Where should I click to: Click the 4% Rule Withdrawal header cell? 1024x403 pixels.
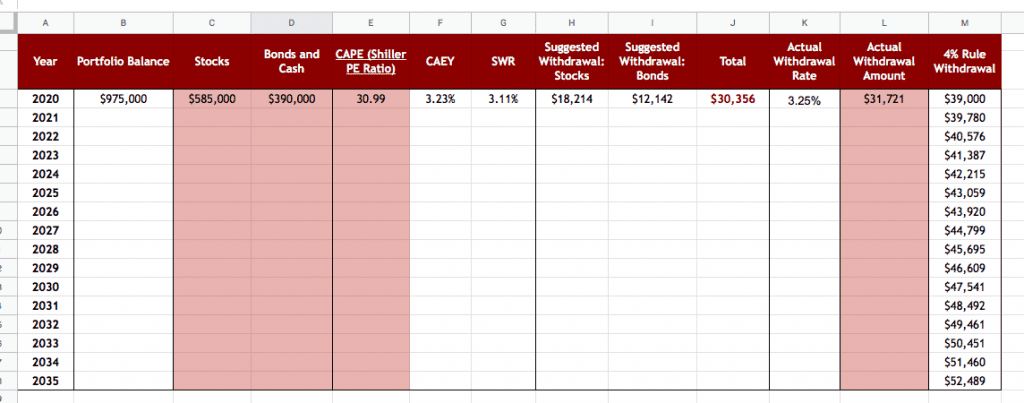pos(964,61)
